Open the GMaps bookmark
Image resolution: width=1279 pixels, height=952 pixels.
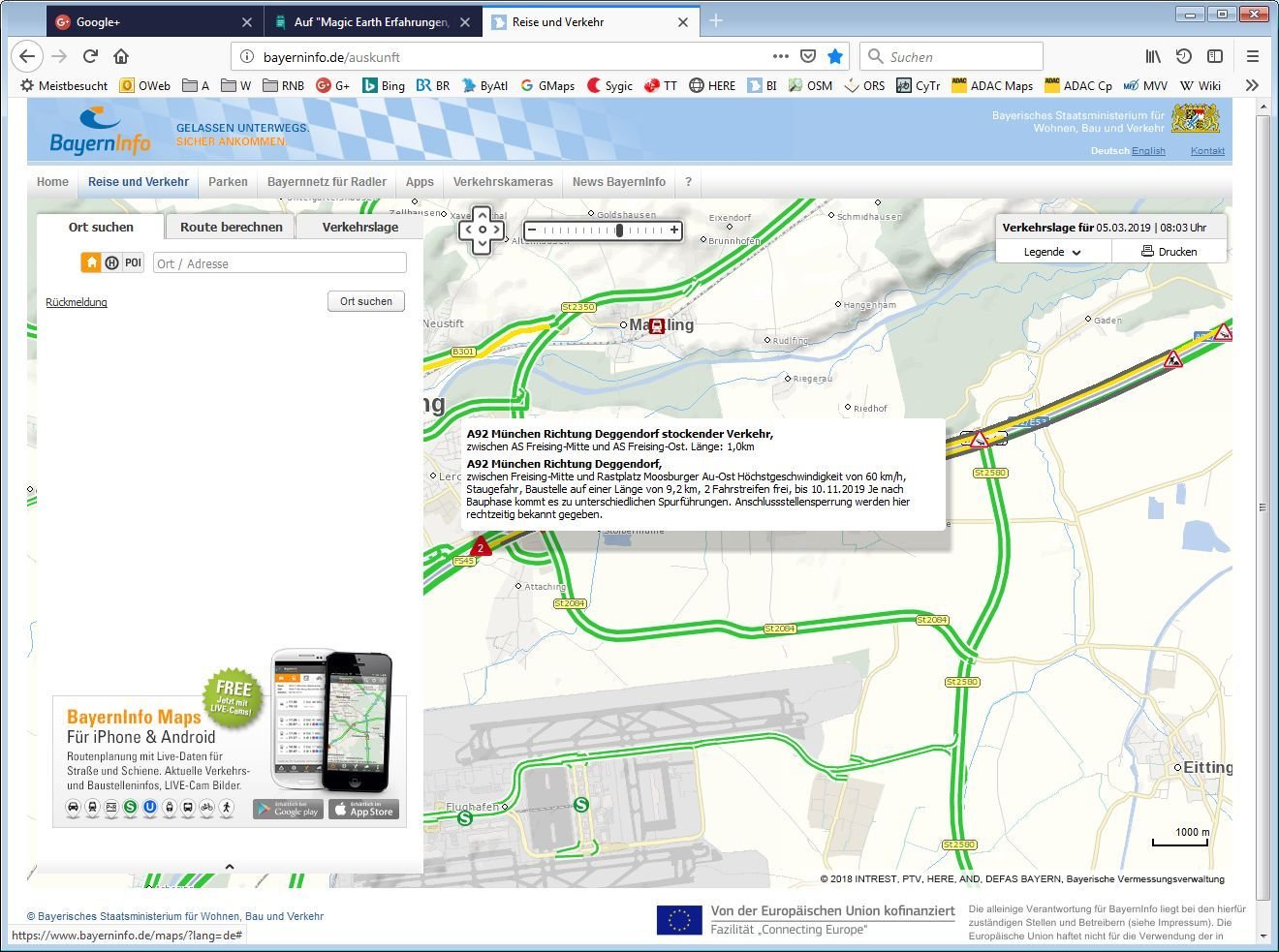(547, 85)
